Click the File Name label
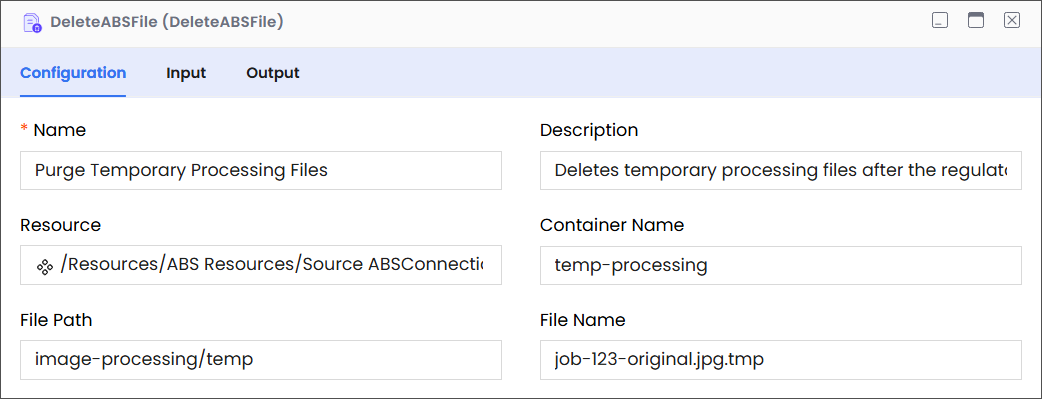Viewport: 1042px width, 399px height. click(x=583, y=321)
